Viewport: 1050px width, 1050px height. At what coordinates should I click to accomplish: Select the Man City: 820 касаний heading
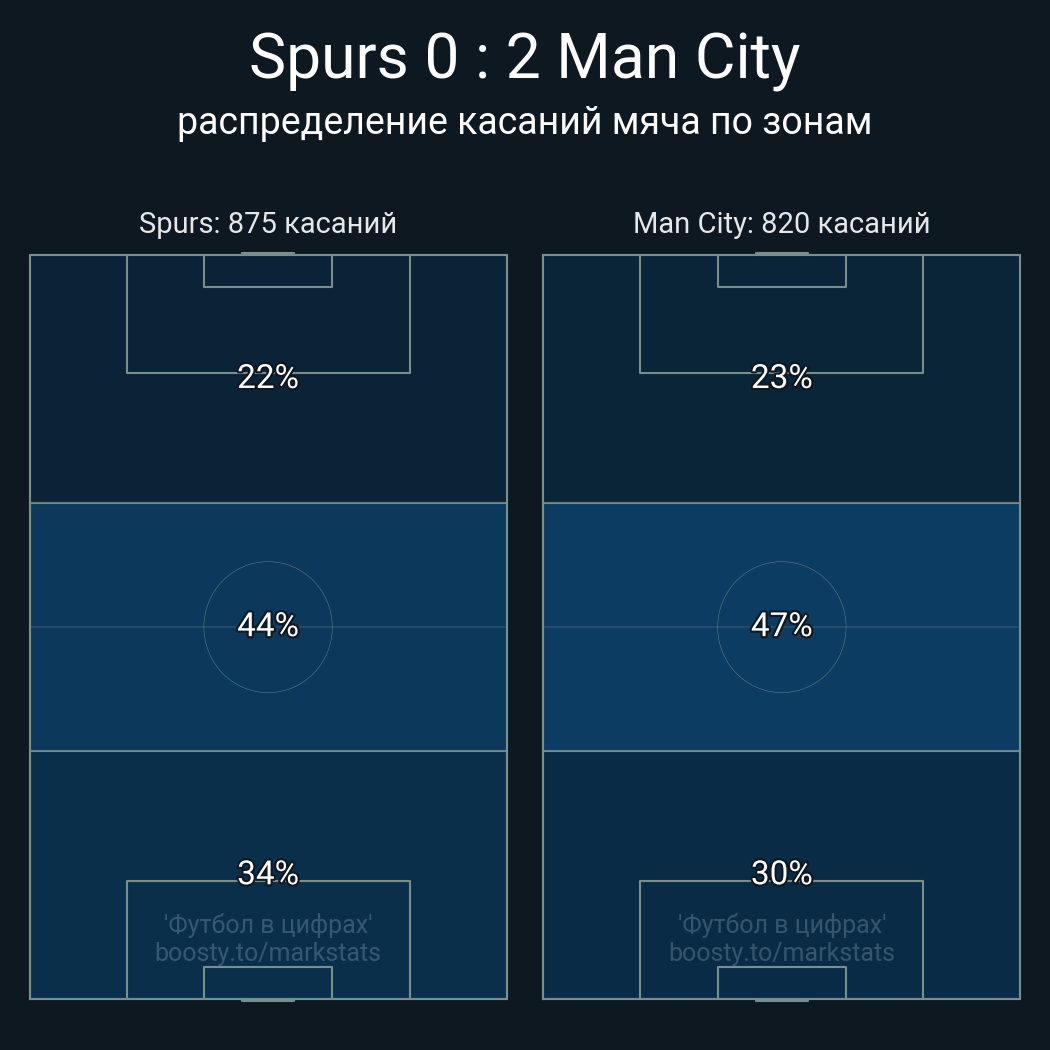point(781,223)
